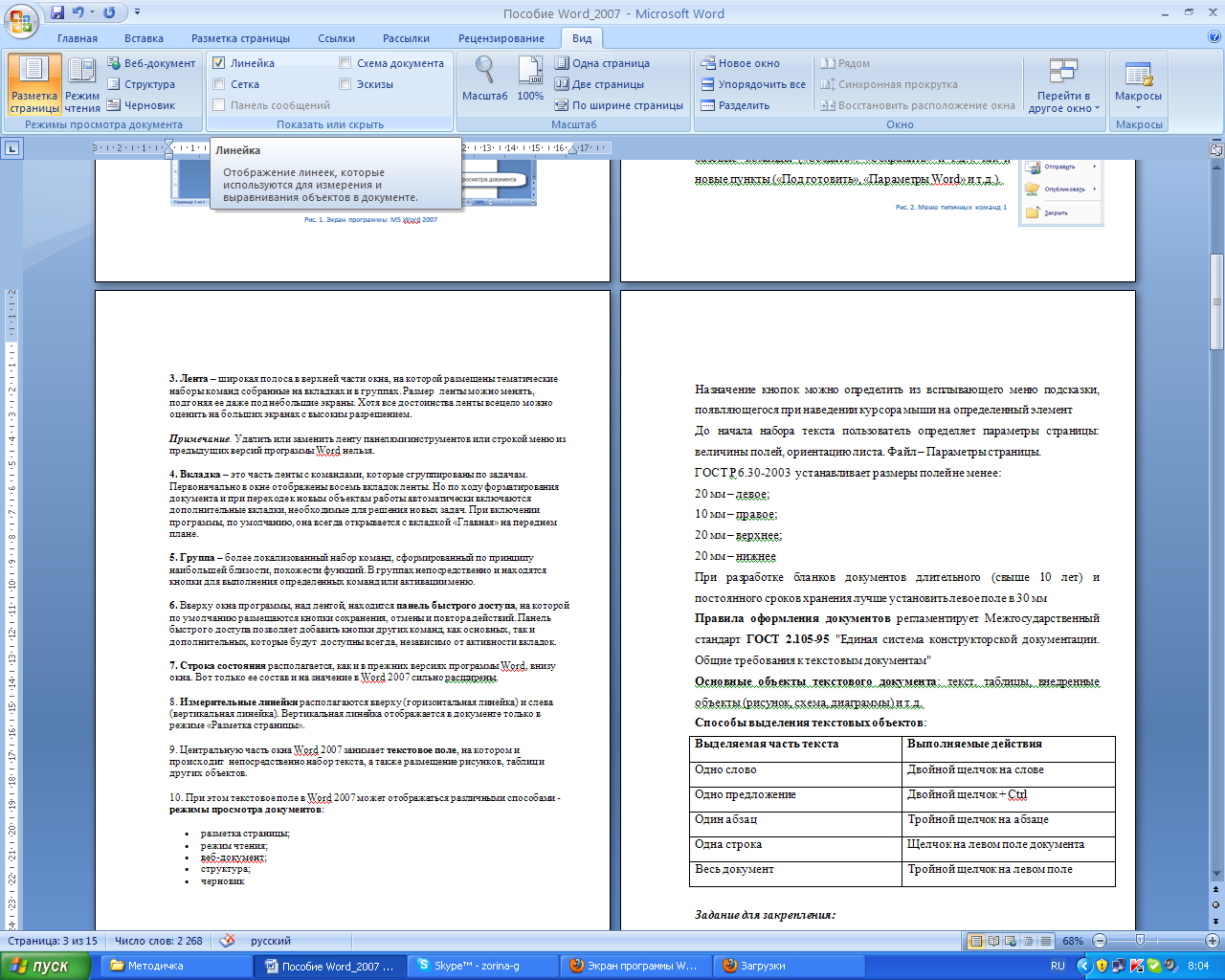Open the Вставка tab

point(144,38)
